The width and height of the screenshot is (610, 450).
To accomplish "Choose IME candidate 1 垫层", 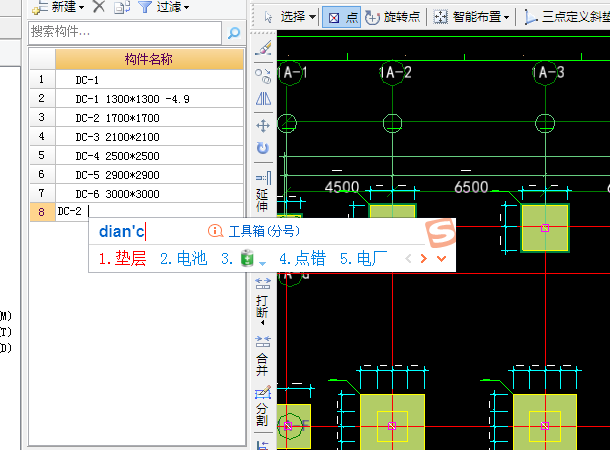I will coord(122,259).
